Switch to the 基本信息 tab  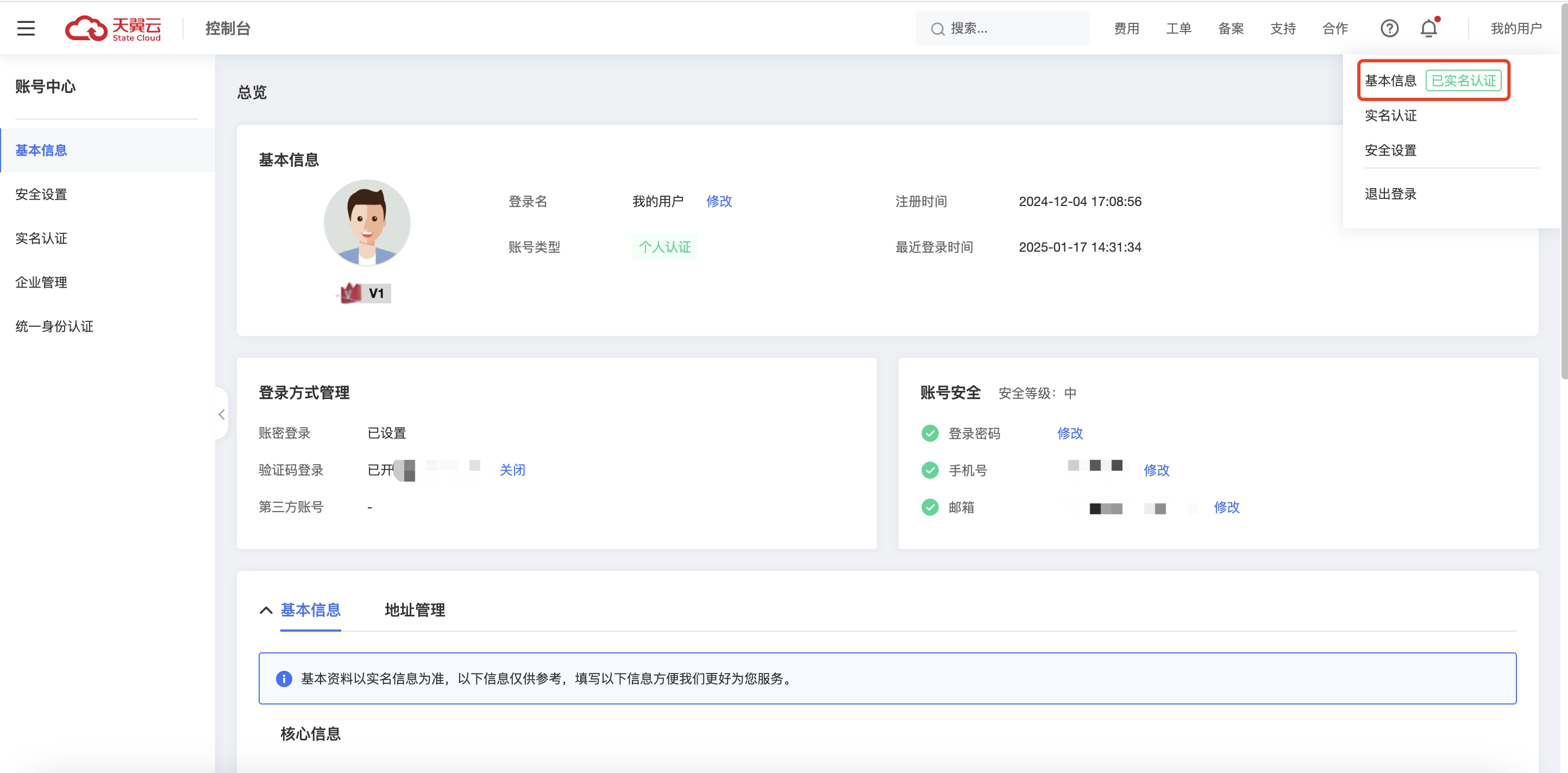tap(310, 610)
